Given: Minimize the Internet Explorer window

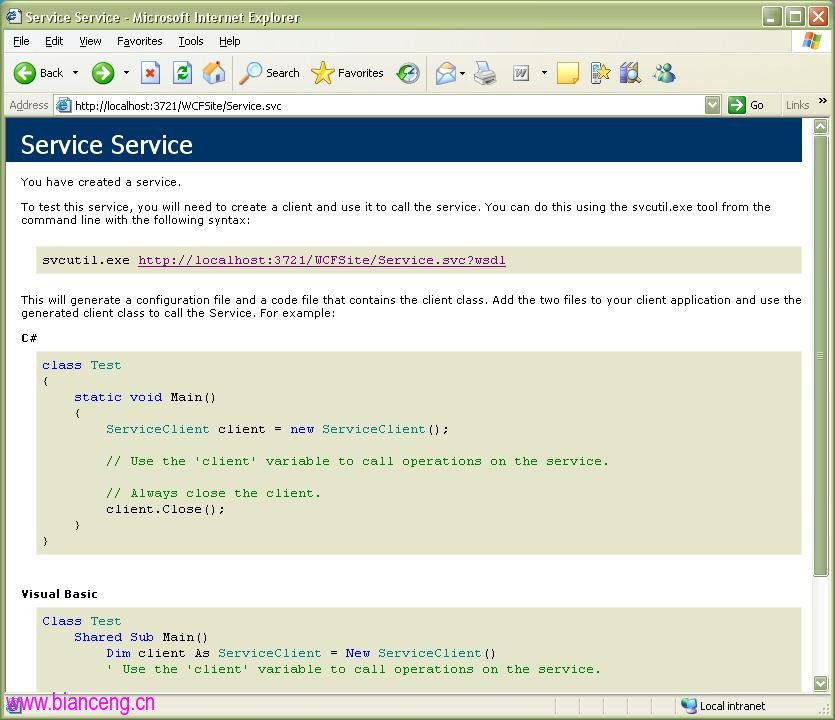Looking at the screenshot, I should [772, 17].
